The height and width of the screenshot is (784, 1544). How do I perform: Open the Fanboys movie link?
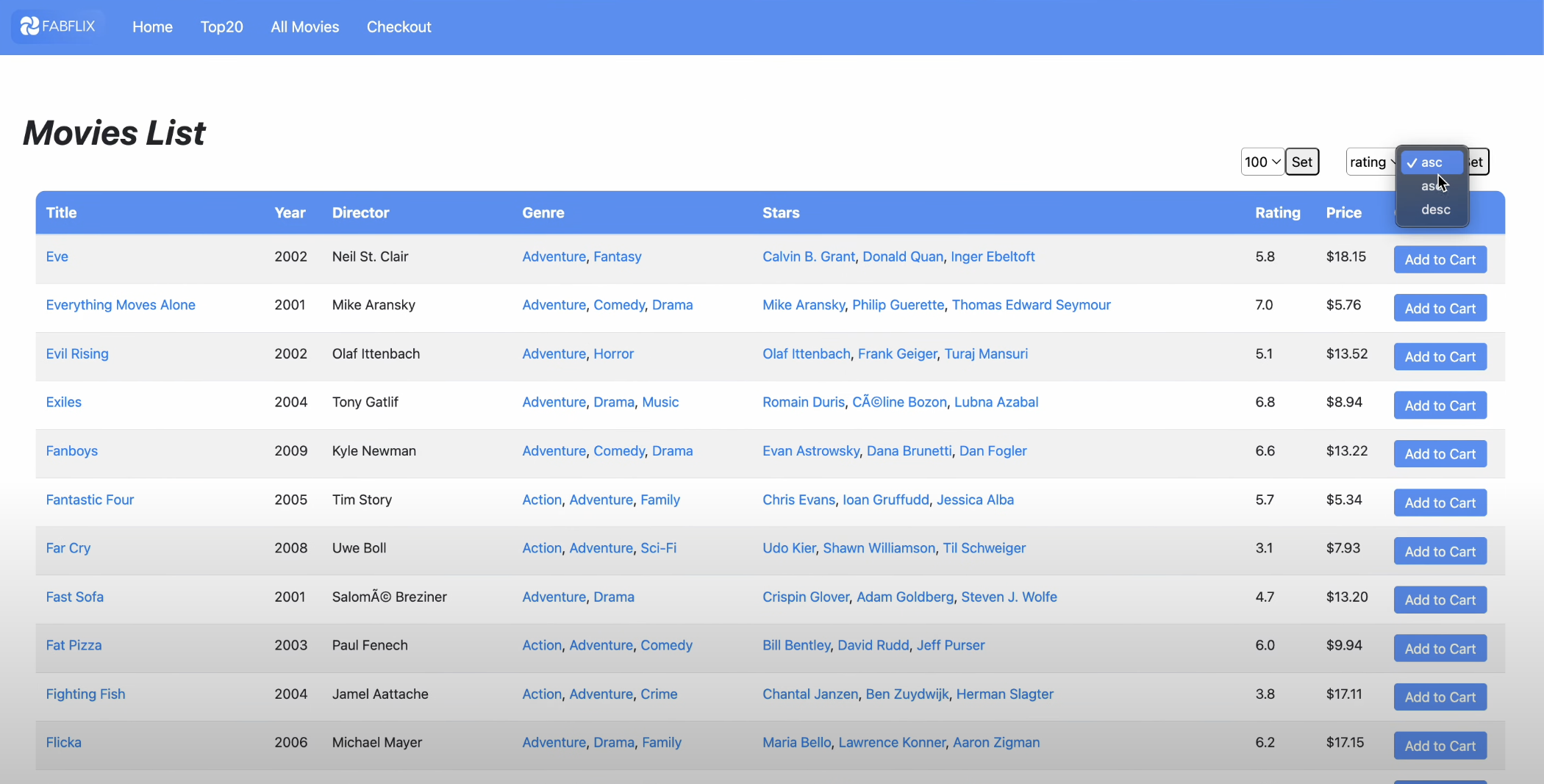[x=71, y=450]
